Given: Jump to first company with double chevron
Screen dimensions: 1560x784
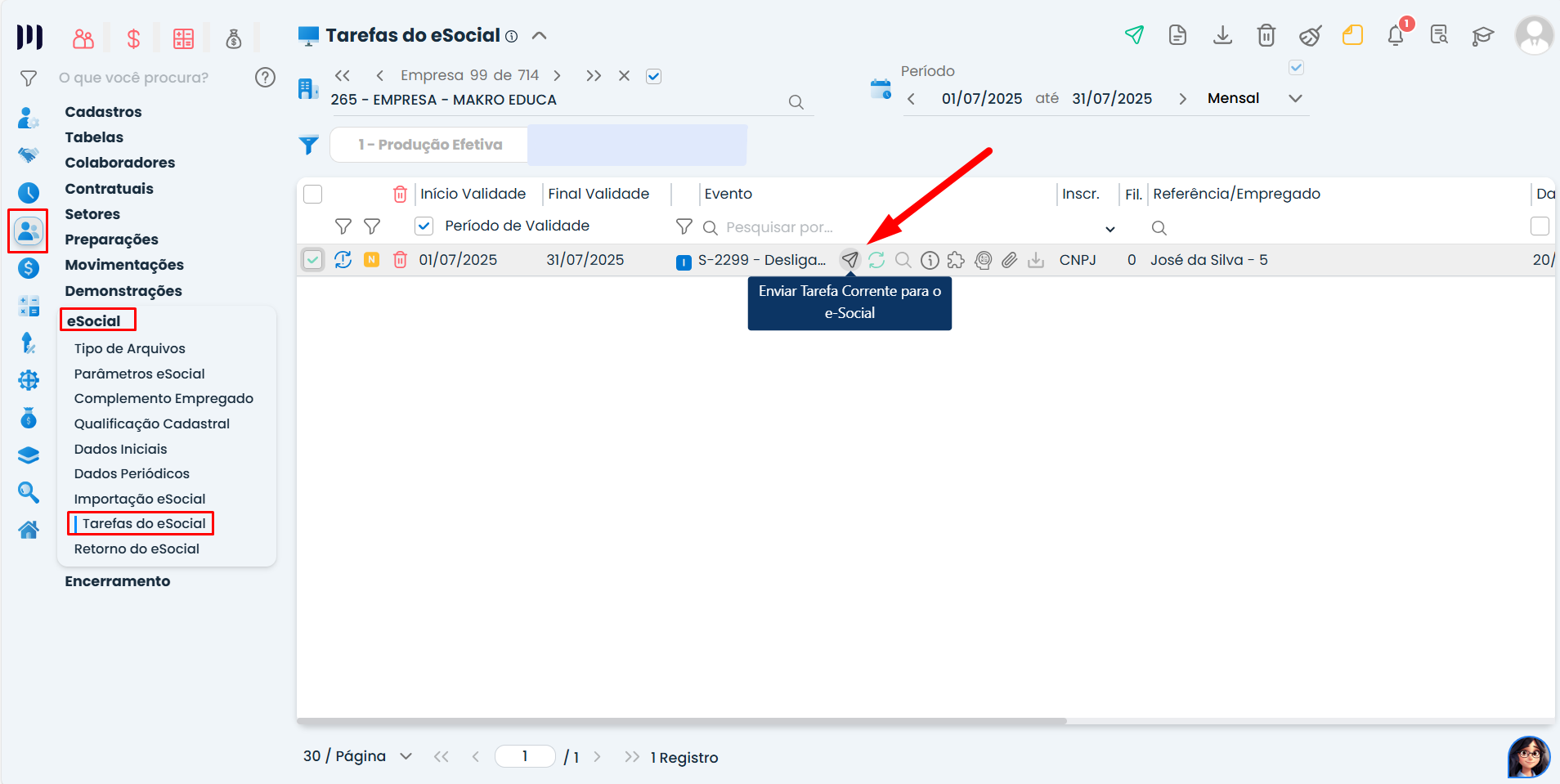Looking at the screenshot, I should (x=343, y=76).
